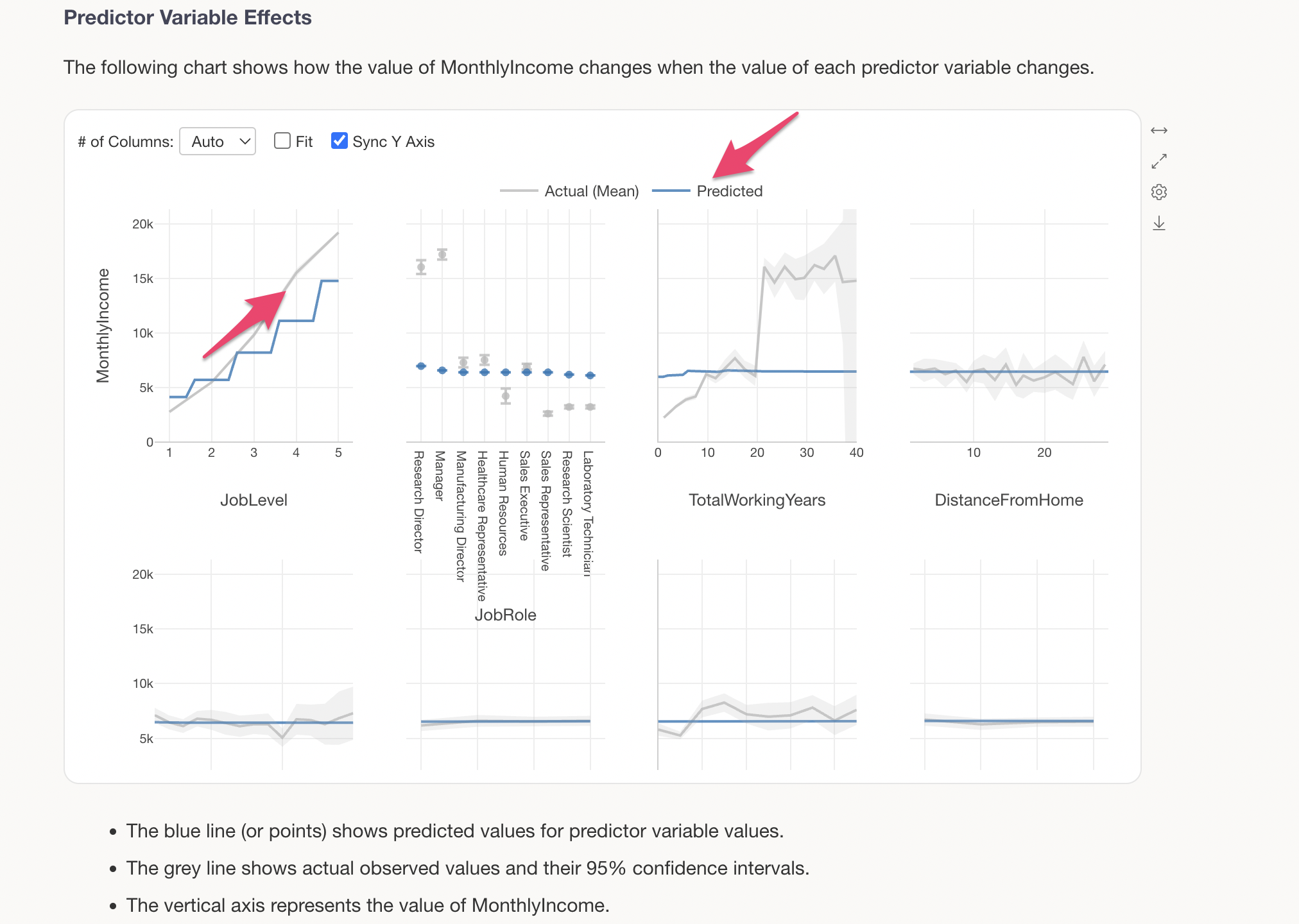Click the DistanceFromHome chart label

(1009, 500)
